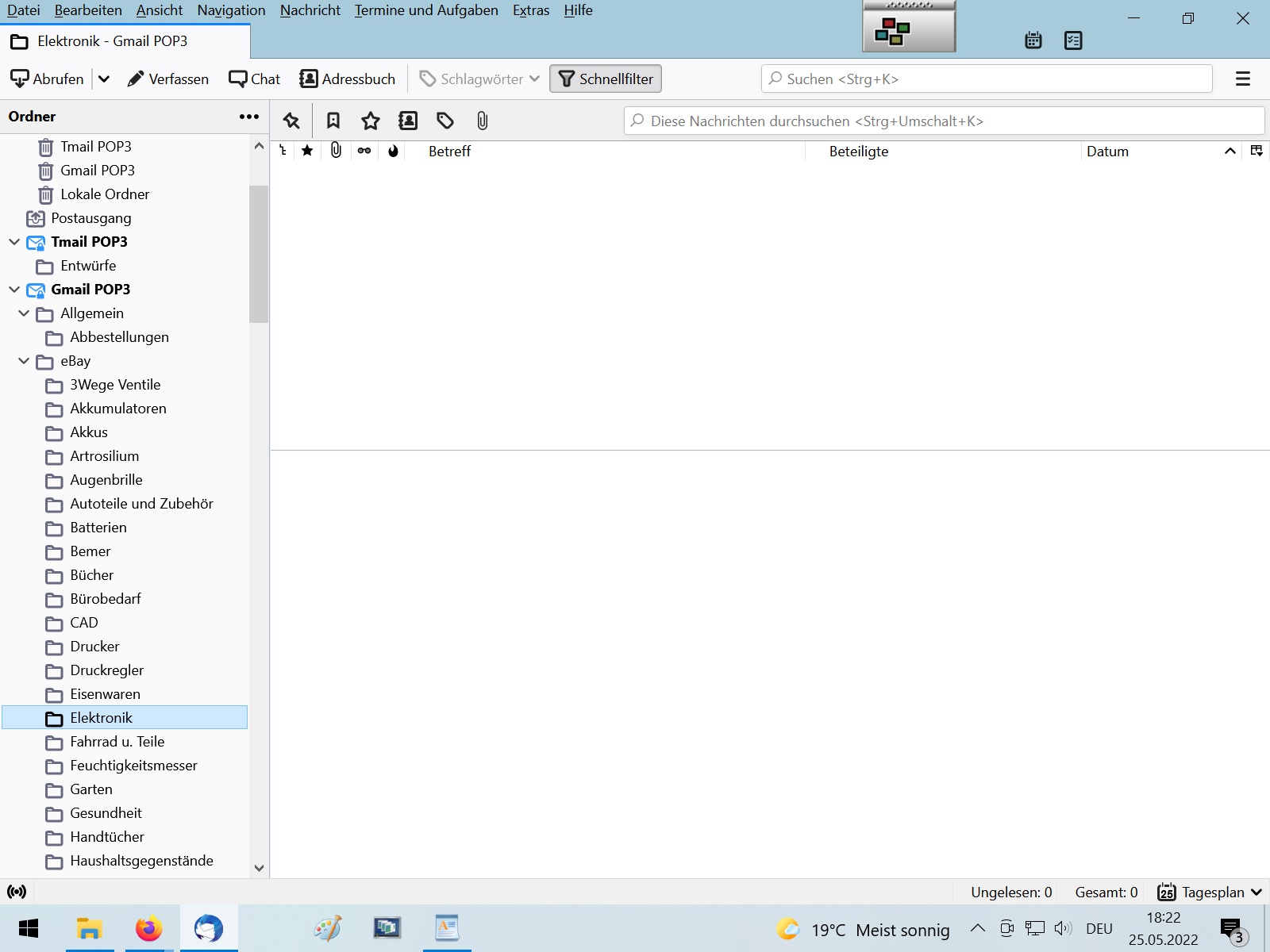
Task: Toggle the Schnellfilter bar
Action: point(606,79)
